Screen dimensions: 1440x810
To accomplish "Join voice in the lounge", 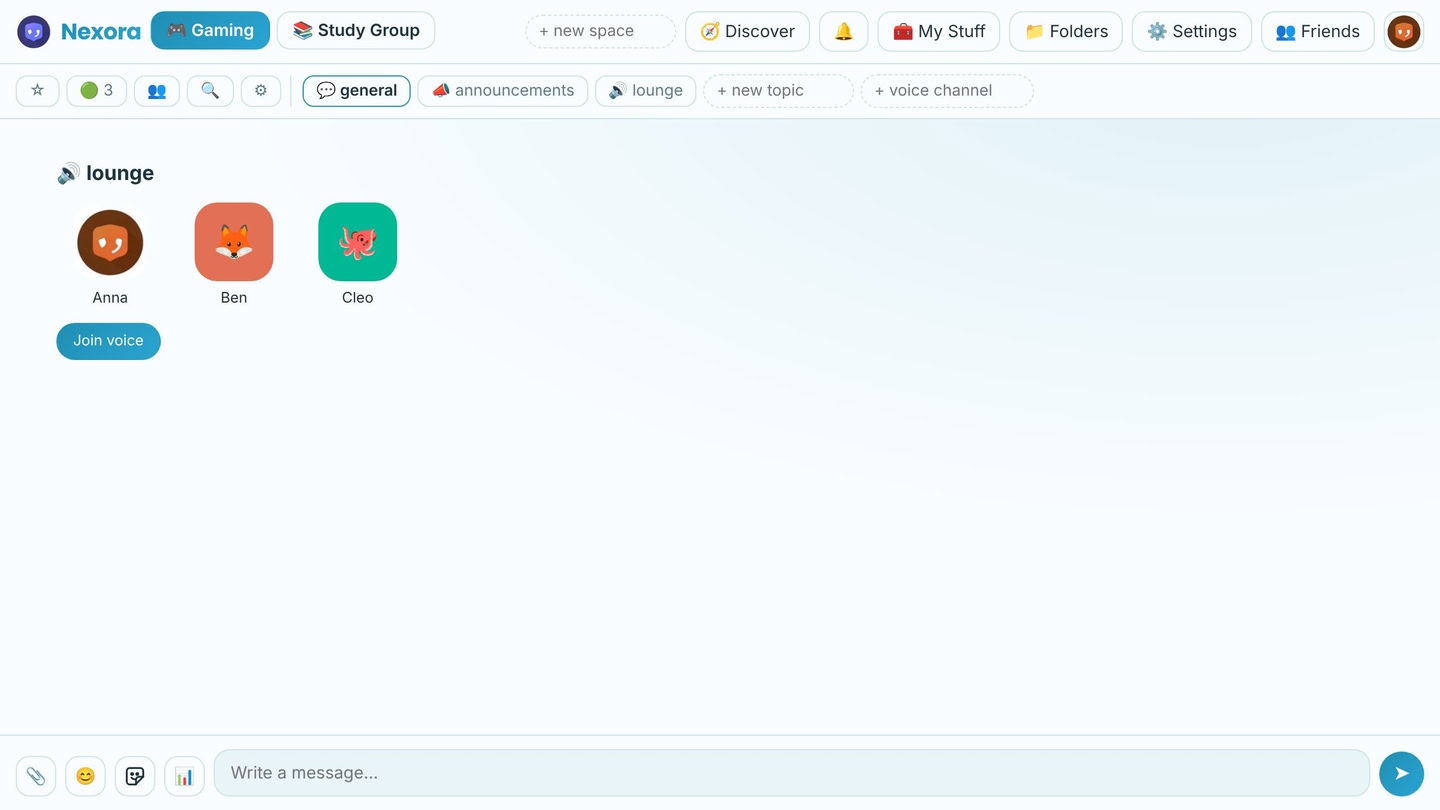I will click(108, 341).
